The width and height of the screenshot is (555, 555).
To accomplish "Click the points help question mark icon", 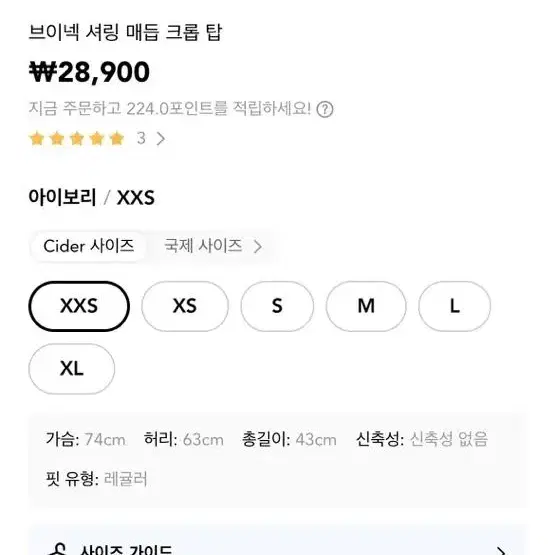I will pyautogui.click(x=325, y=109).
